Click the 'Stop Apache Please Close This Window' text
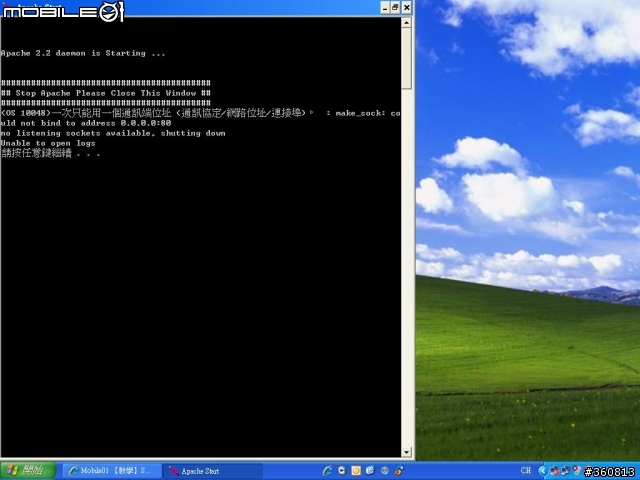The height and width of the screenshot is (480, 640). click(x=106, y=93)
